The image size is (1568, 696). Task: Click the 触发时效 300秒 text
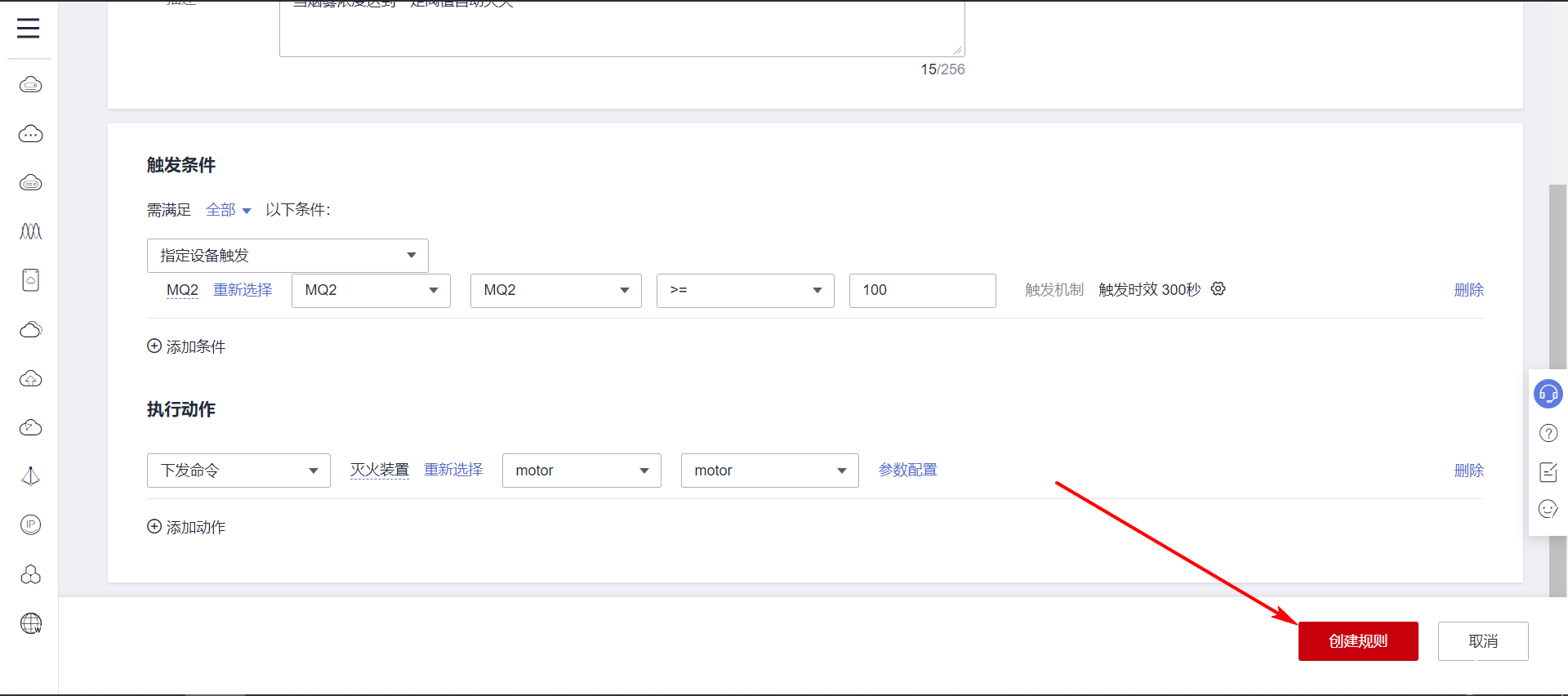click(1149, 290)
